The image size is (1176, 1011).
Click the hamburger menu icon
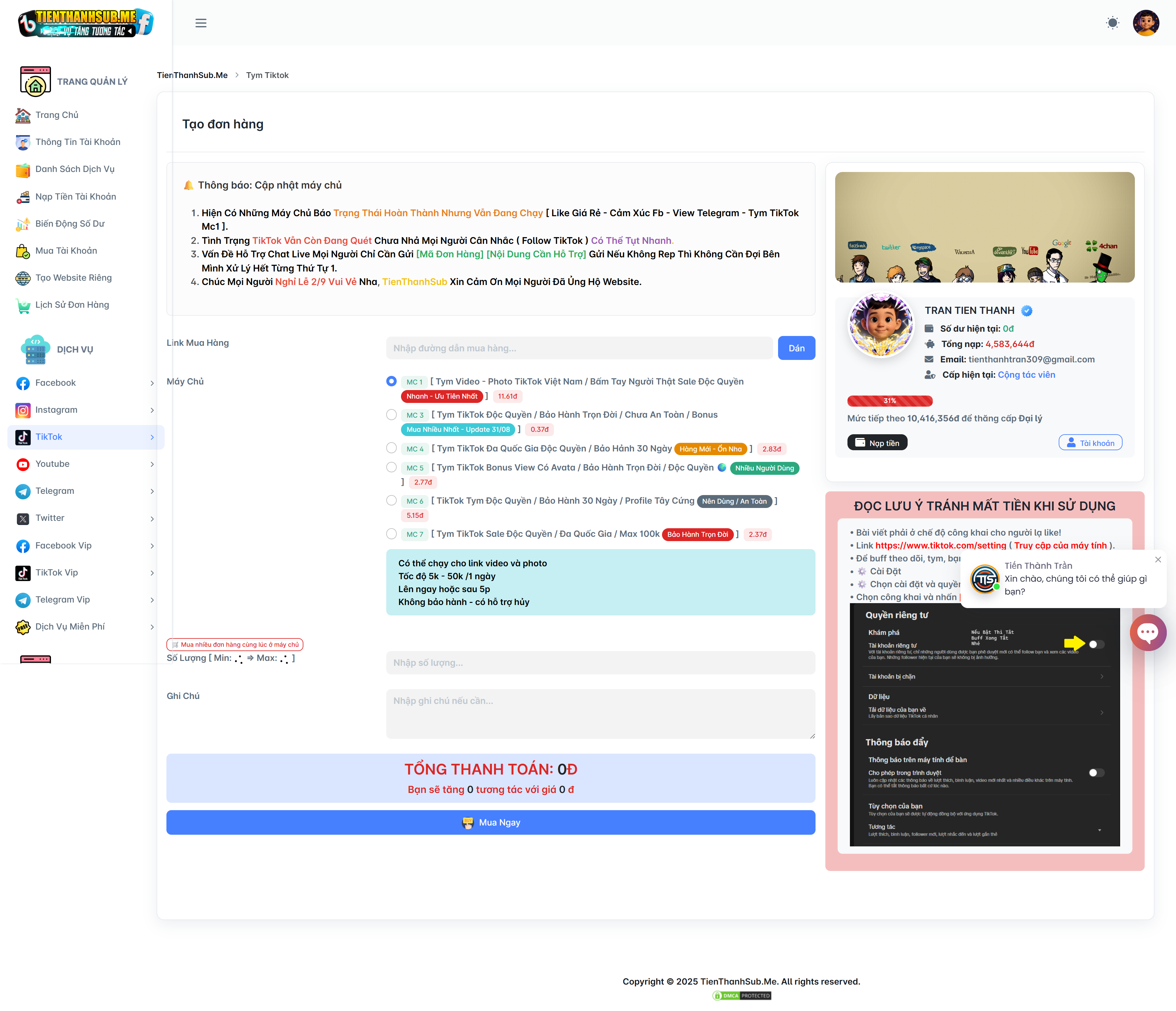201,23
